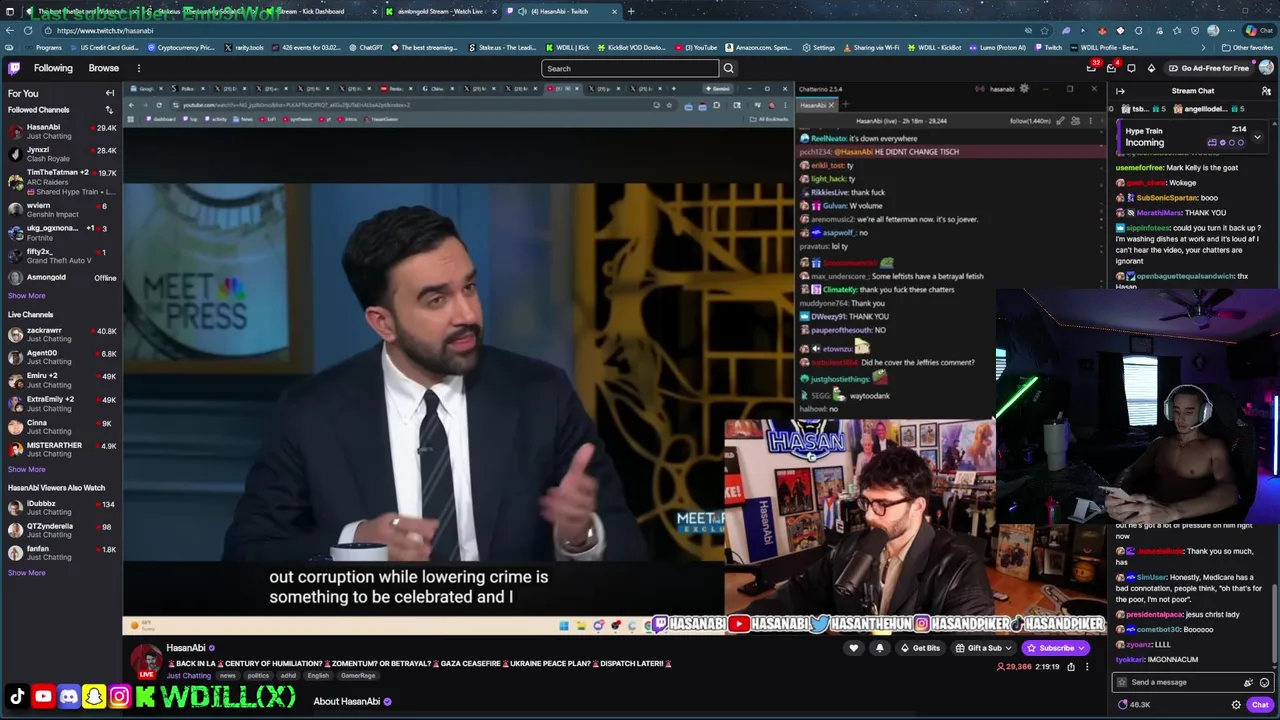
Task: Open Asmongold offline channel entry
Action: point(60,277)
